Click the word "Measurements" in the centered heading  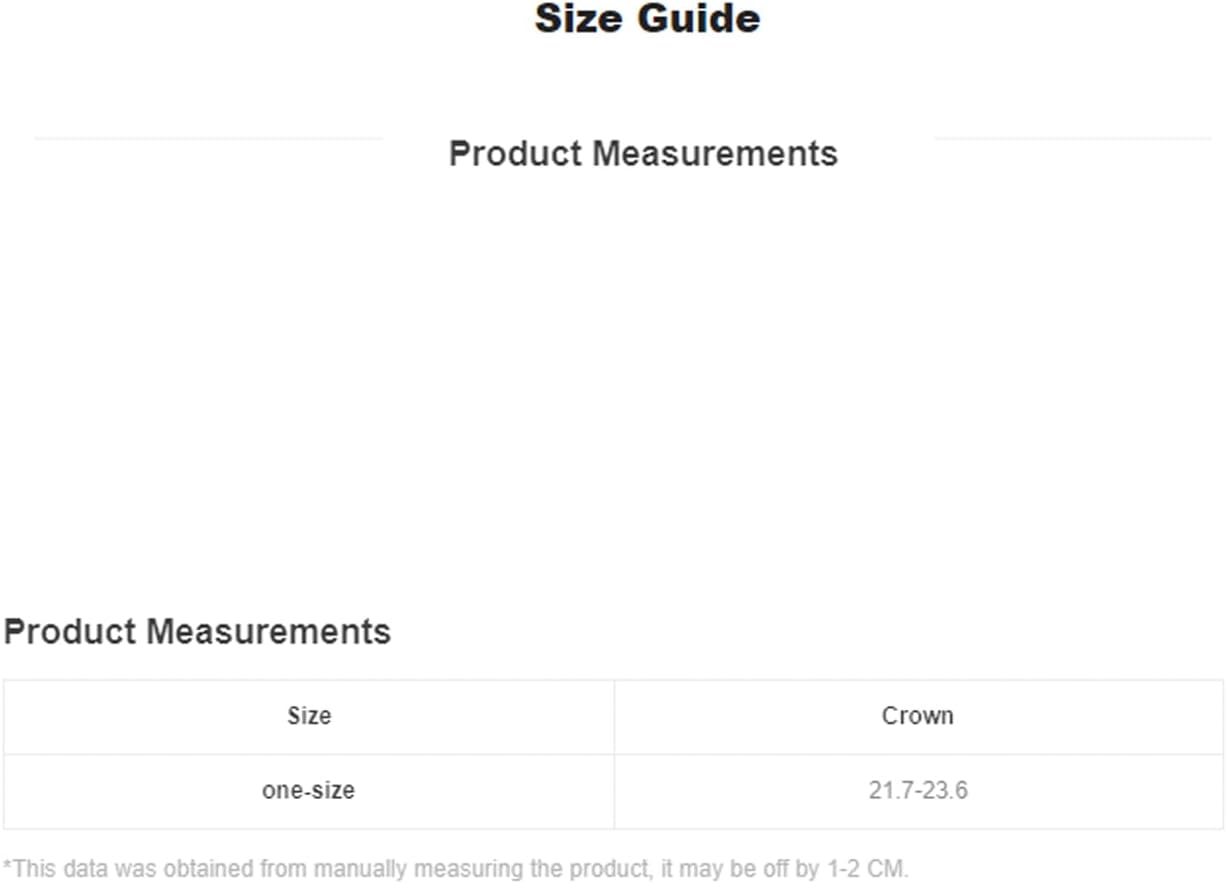[714, 154]
